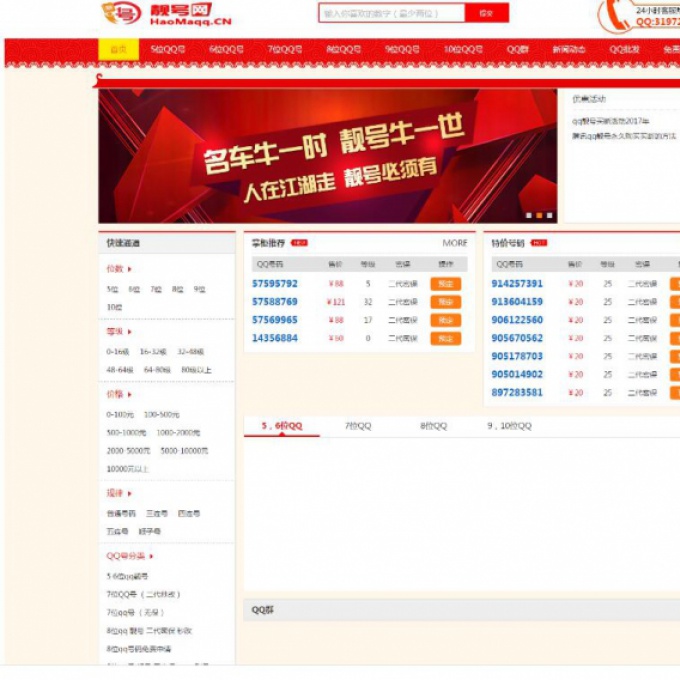This screenshot has height=680, width=680.
Task: Select 顺子号 pattern filter
Action: click(x=150, y=532)
